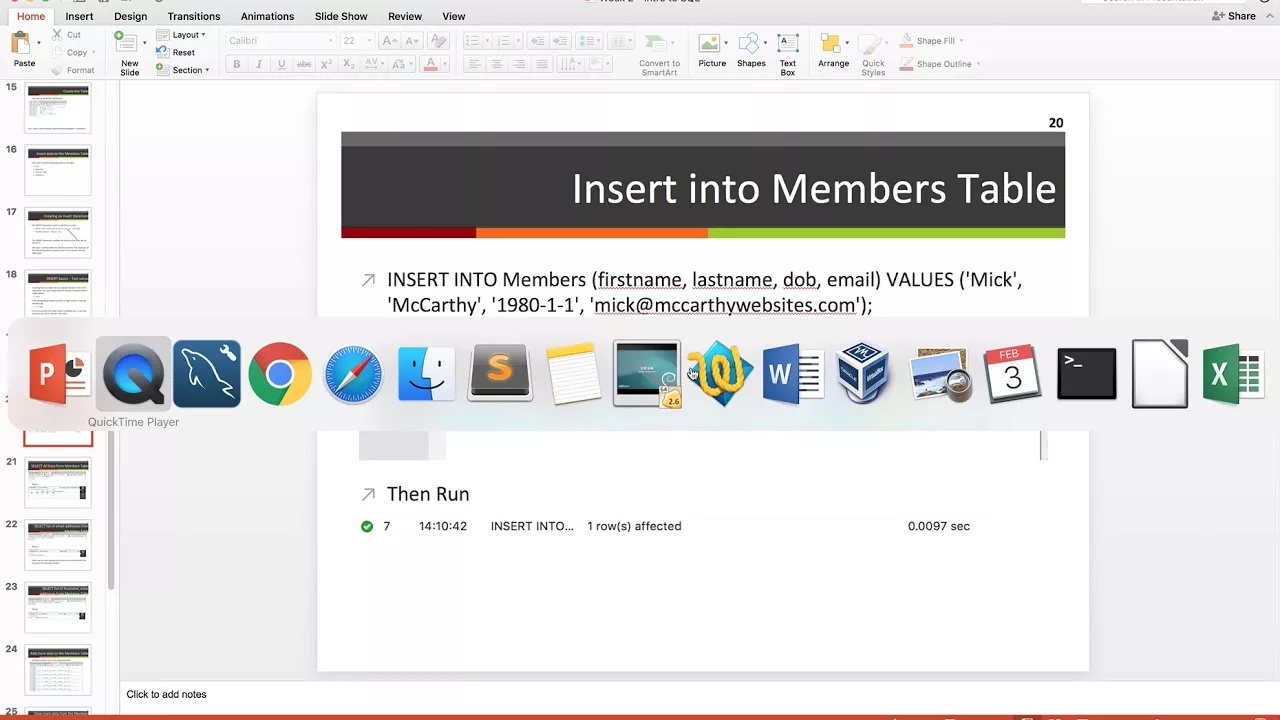Screen dimensions: 1280x720
Task: Open Microsoft Excel from the dock
Action: pos(1234,374)
